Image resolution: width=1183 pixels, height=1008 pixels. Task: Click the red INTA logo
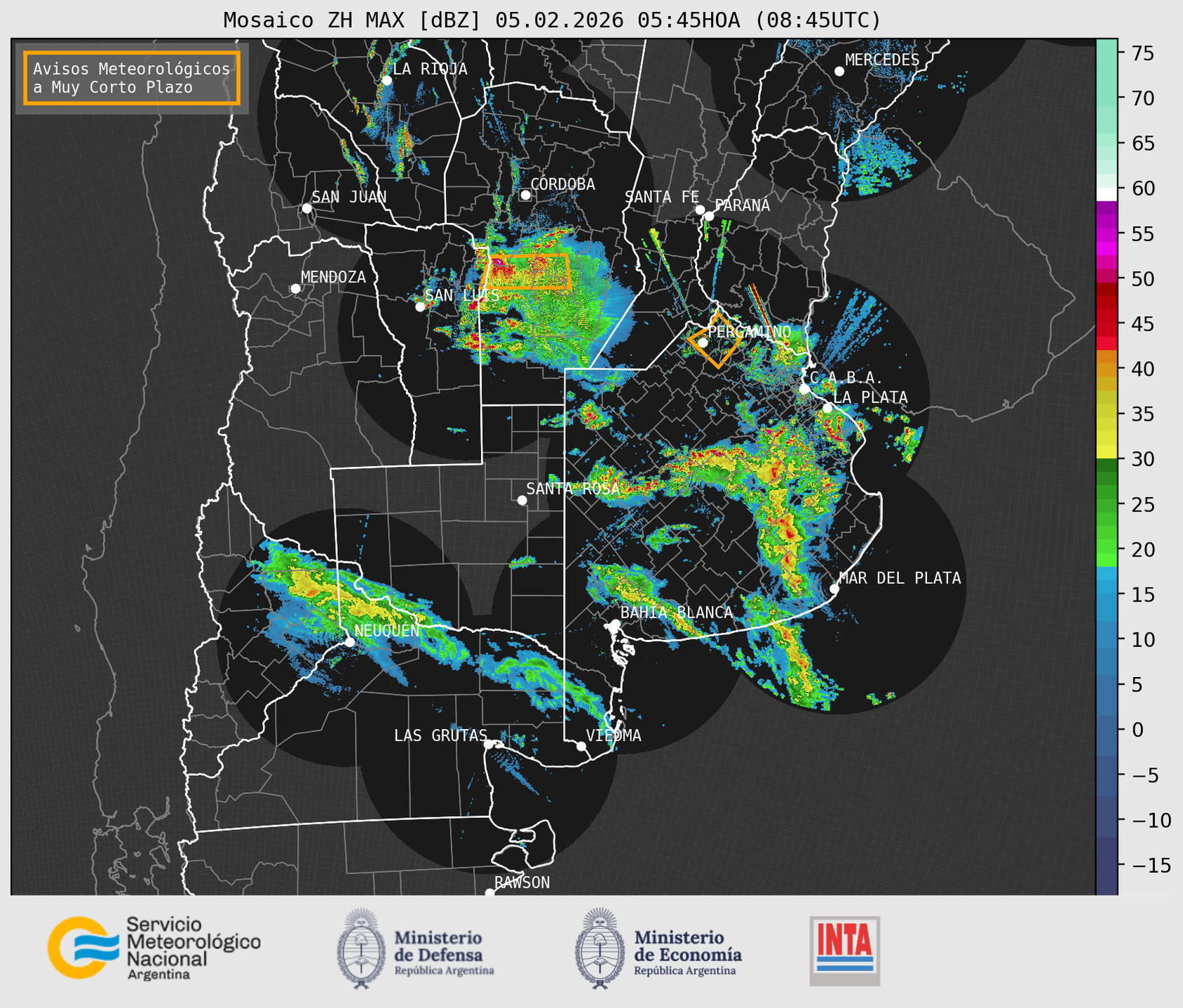click(x=844, y=950)
